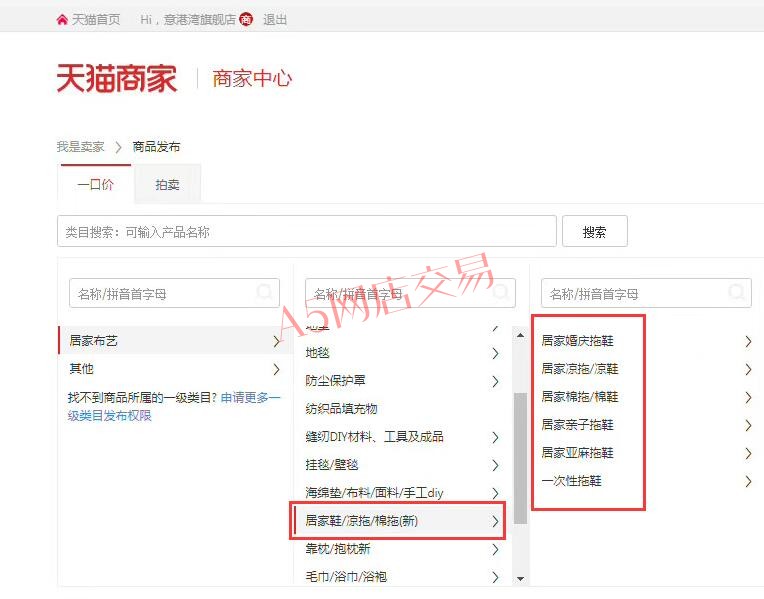Focus the 类目搜索 input field

306,232
